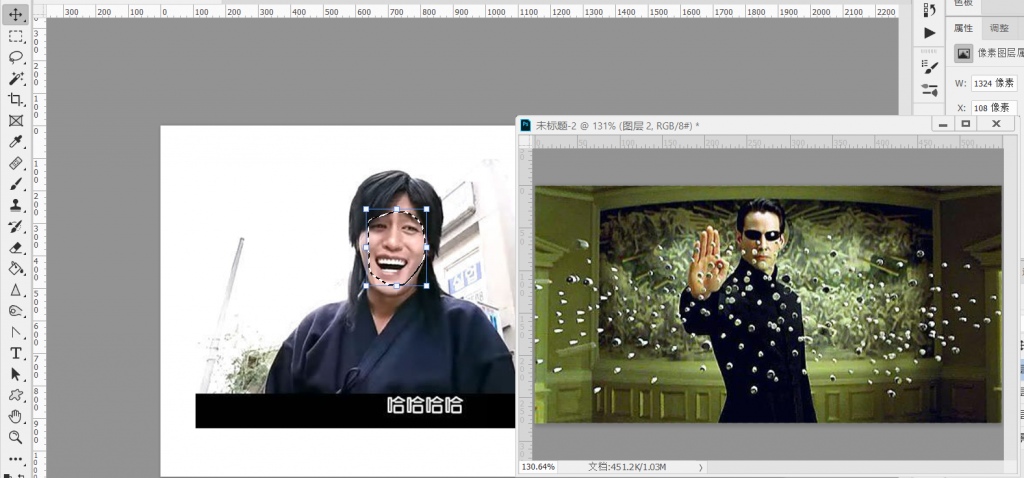Select the Paint Bucket tool
Viewport: 1024px width, 478px height.
click(x=16, y=268)
